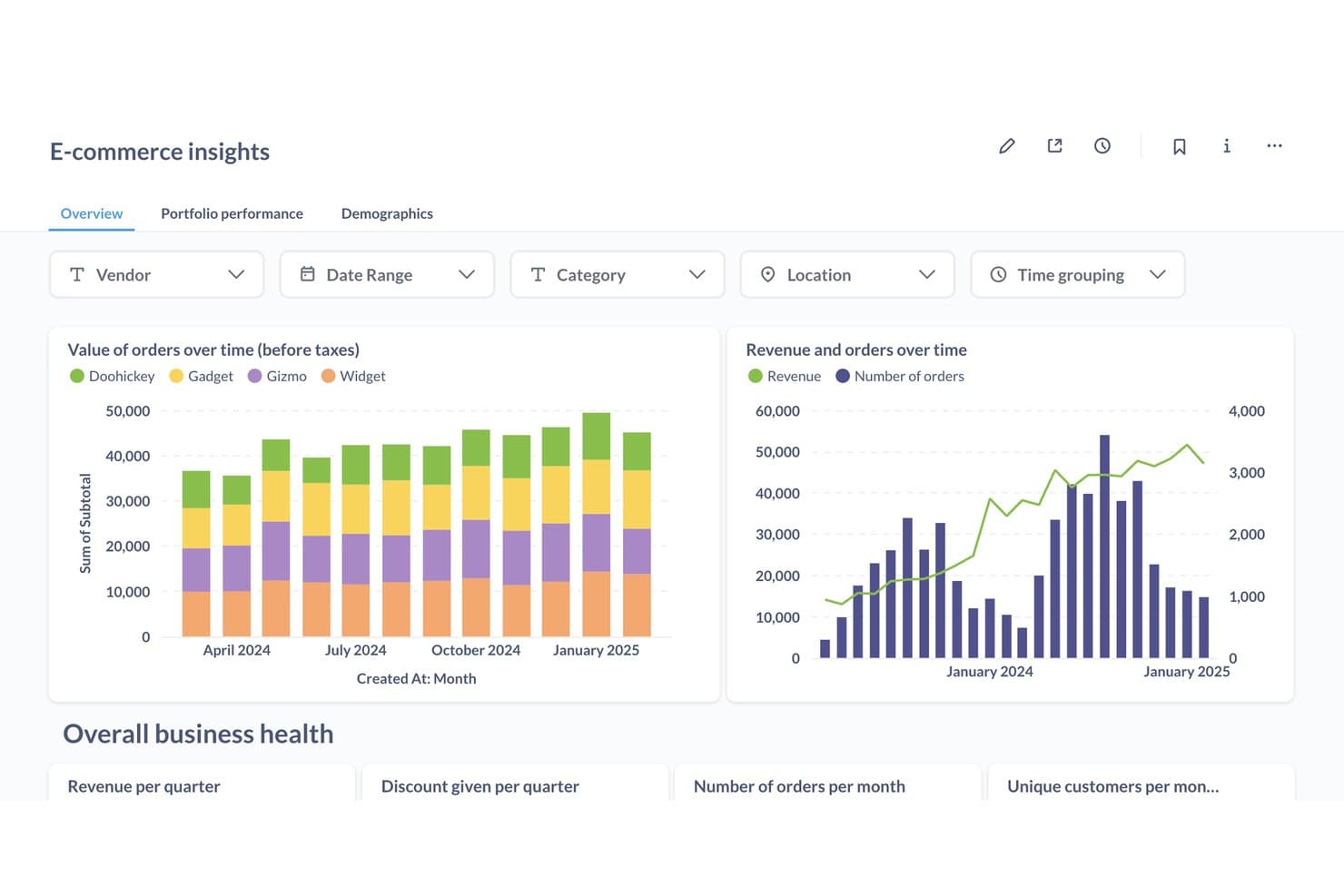The image size is (1344, 896).
Task: Open the Demographics tab
Action: (387, 213)
